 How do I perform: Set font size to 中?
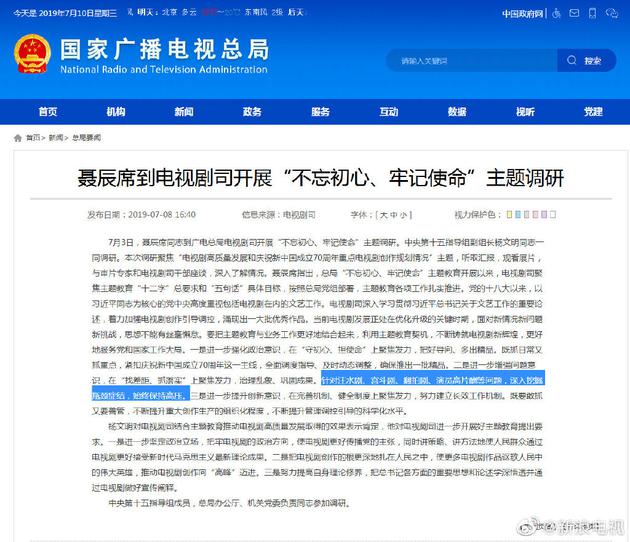click(x=393, y=215)
